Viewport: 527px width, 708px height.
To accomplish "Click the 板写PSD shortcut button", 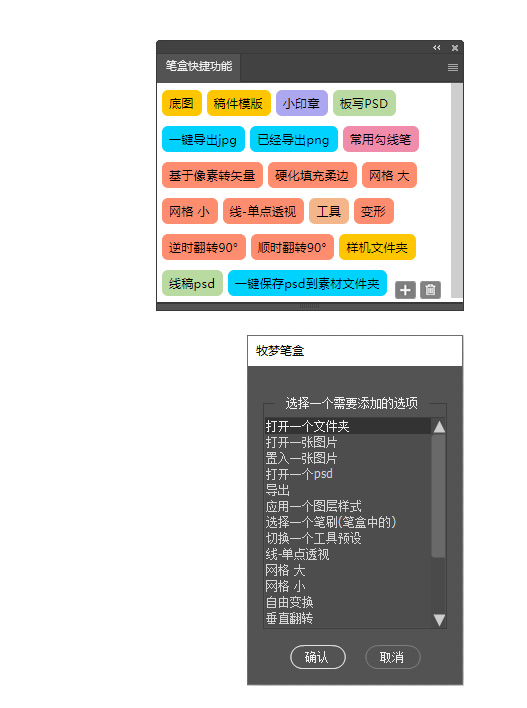I will point(364,103).
